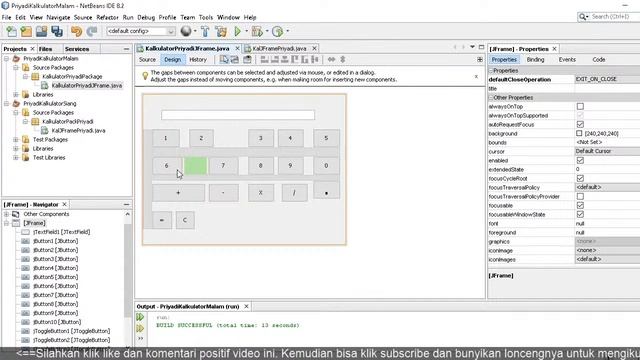Toggle the enabled property checkbox
The image size is (640, 360).
[580, 160]
